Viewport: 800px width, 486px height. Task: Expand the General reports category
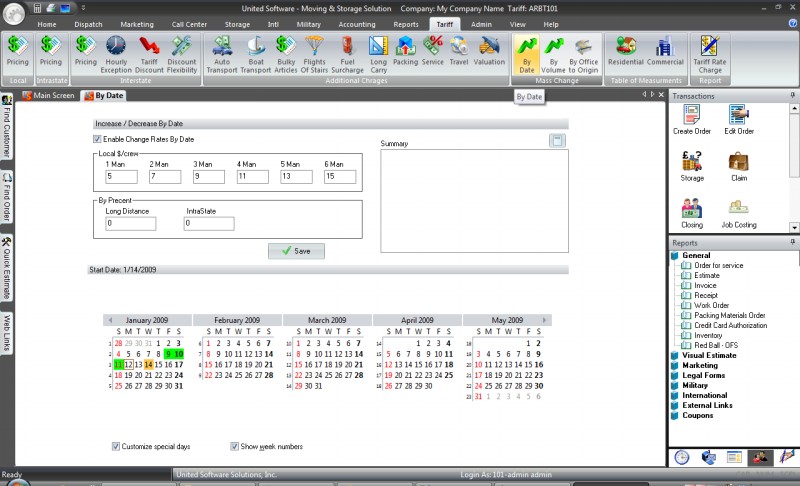696,255
